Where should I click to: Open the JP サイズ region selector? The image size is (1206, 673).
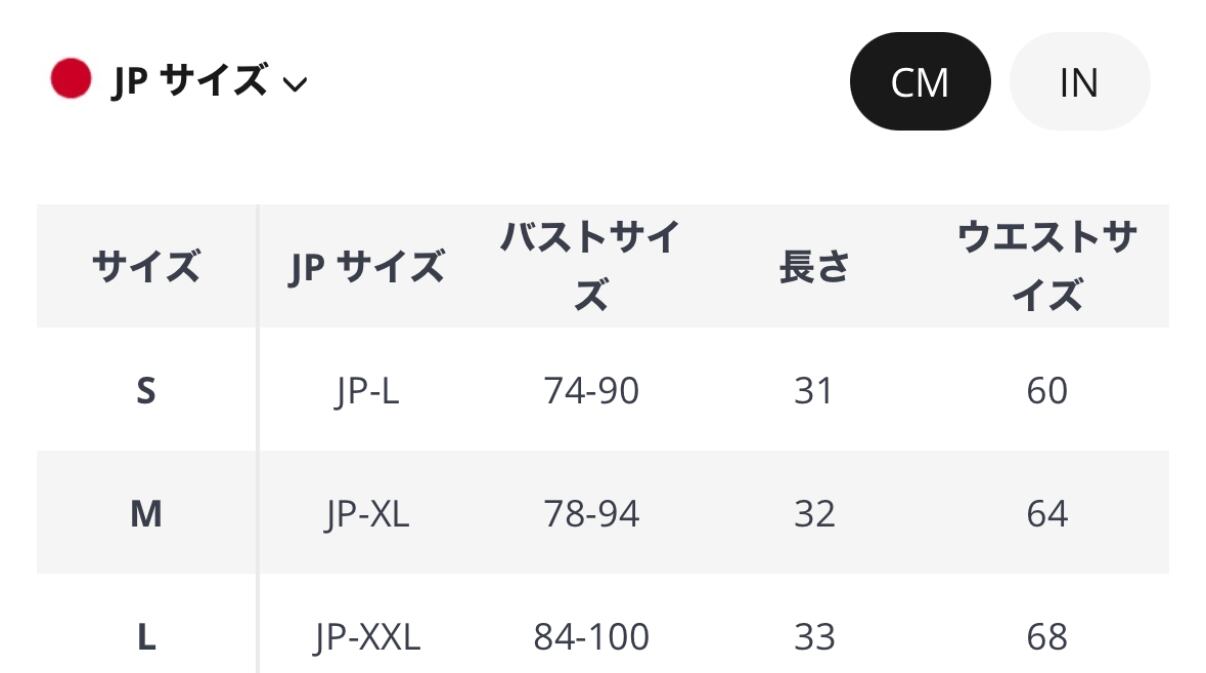pyautogui.click(x=190, y=81)
